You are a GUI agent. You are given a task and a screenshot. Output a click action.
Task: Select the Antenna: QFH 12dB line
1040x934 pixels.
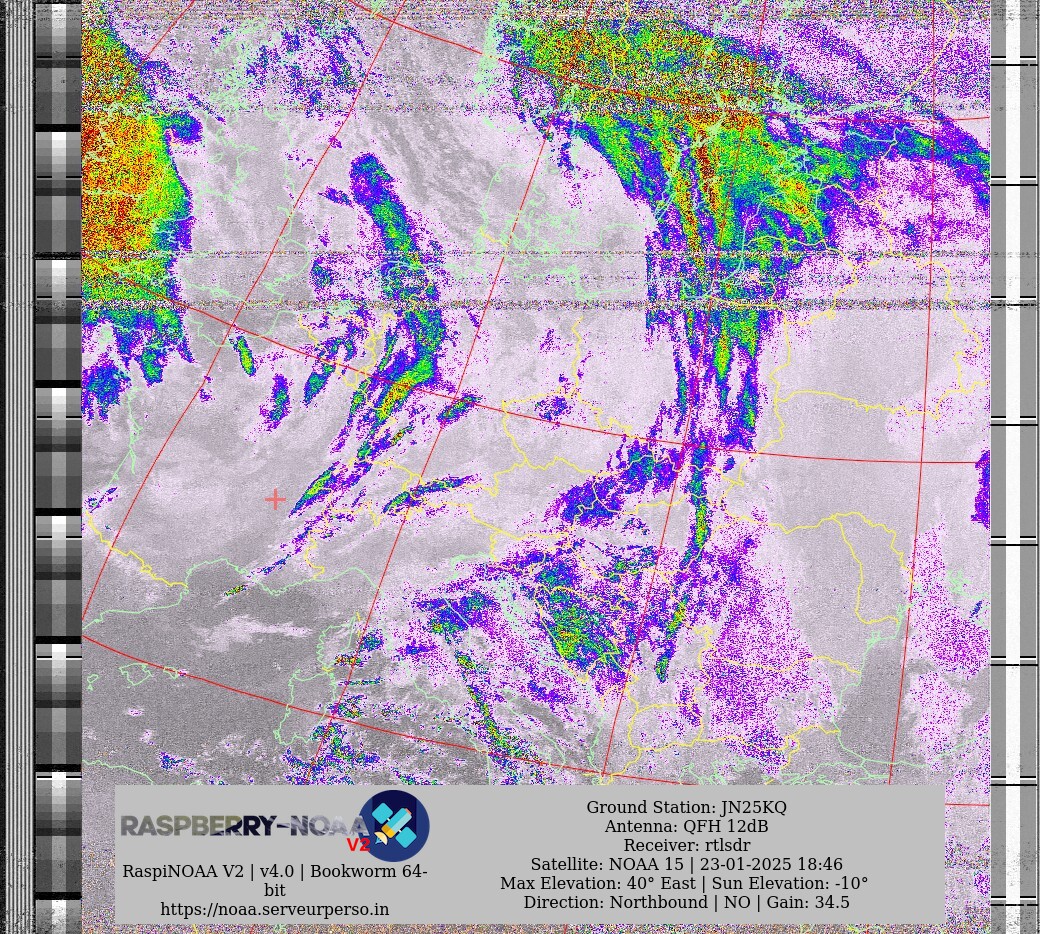point(686,826)
